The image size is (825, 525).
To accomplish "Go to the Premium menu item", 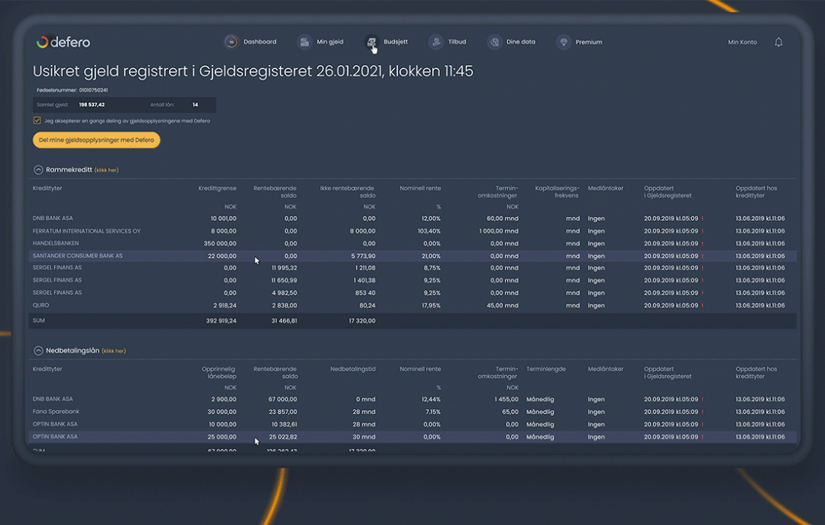I will [x=588, y=42].
